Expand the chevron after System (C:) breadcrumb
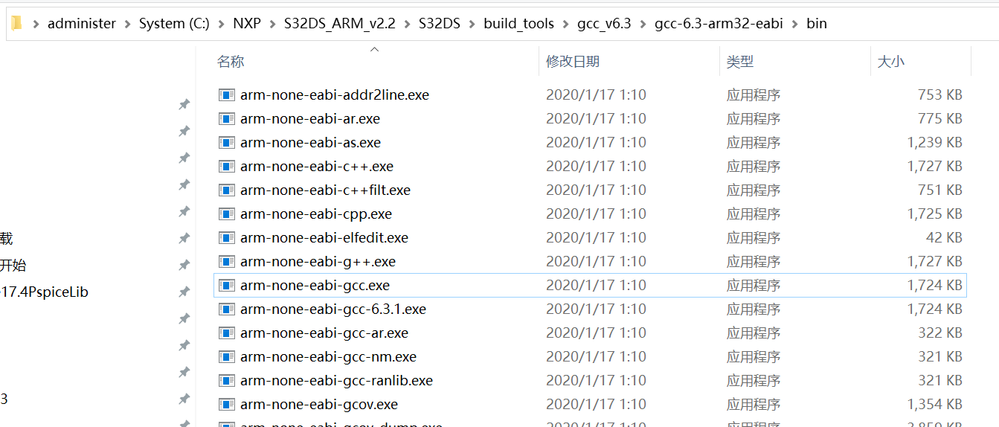 [221, 23]
